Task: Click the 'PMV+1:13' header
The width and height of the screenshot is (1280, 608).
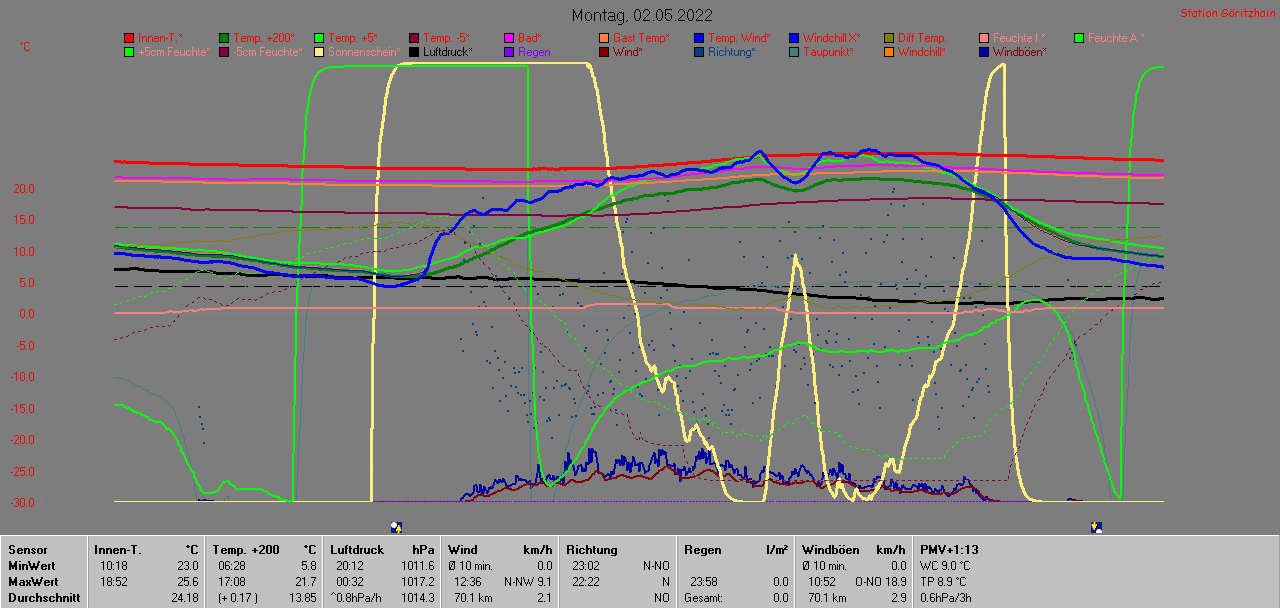Action: 949,550
